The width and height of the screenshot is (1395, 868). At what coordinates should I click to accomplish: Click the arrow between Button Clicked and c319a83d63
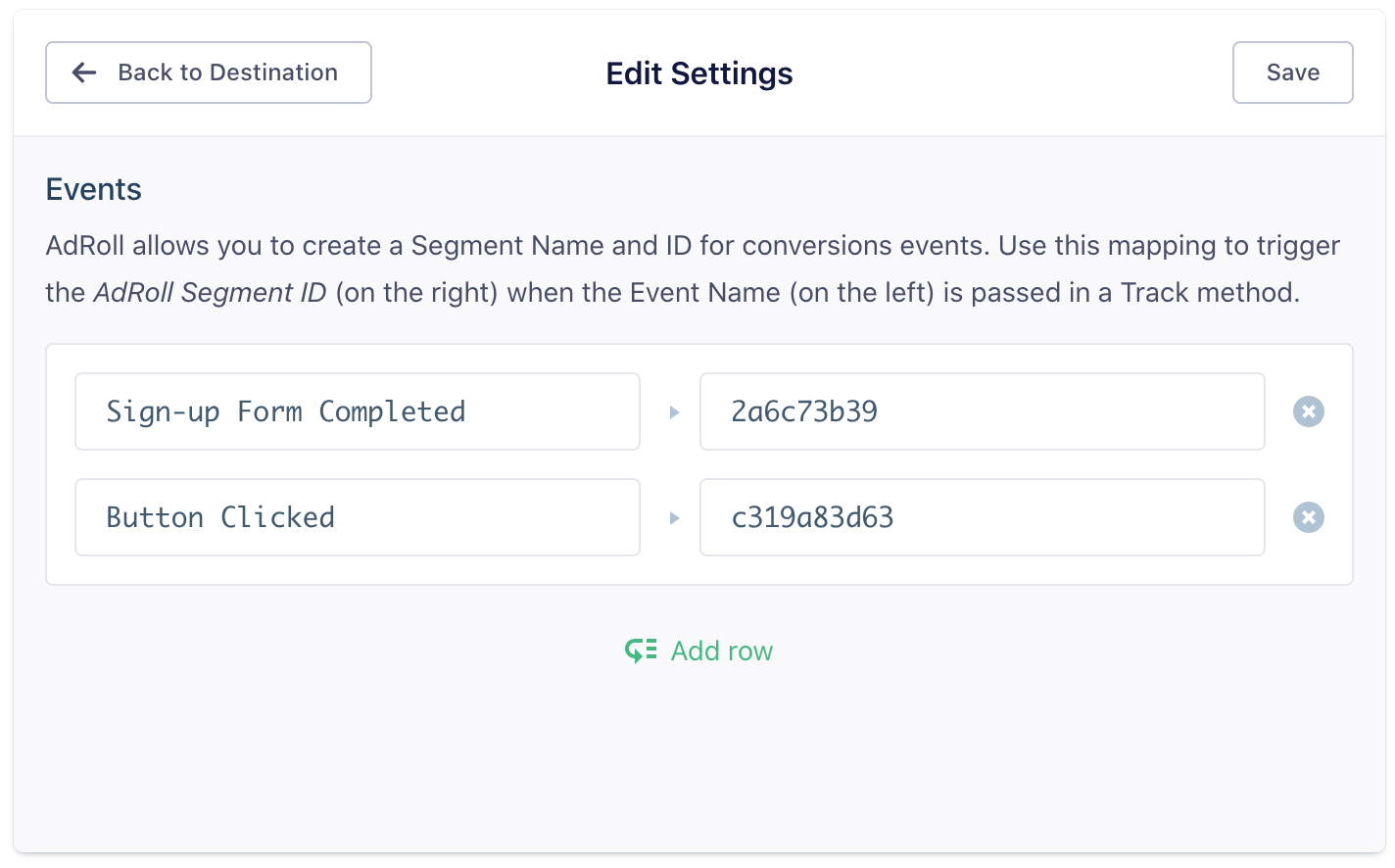tap(674, 517)
